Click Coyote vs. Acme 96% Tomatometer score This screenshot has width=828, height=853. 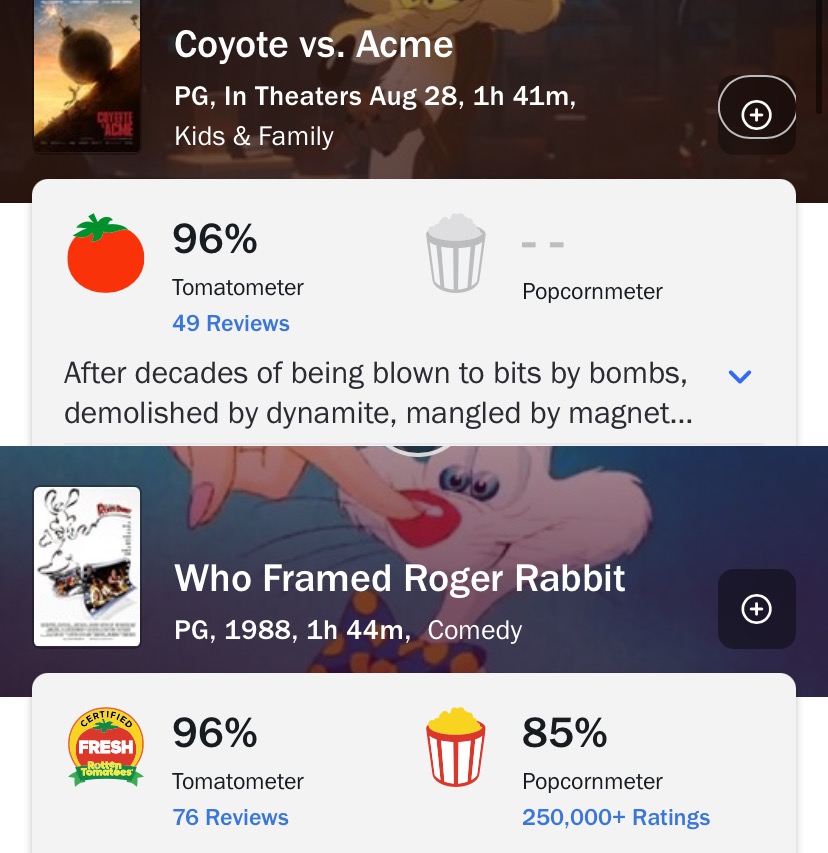[x=215, y=239]
